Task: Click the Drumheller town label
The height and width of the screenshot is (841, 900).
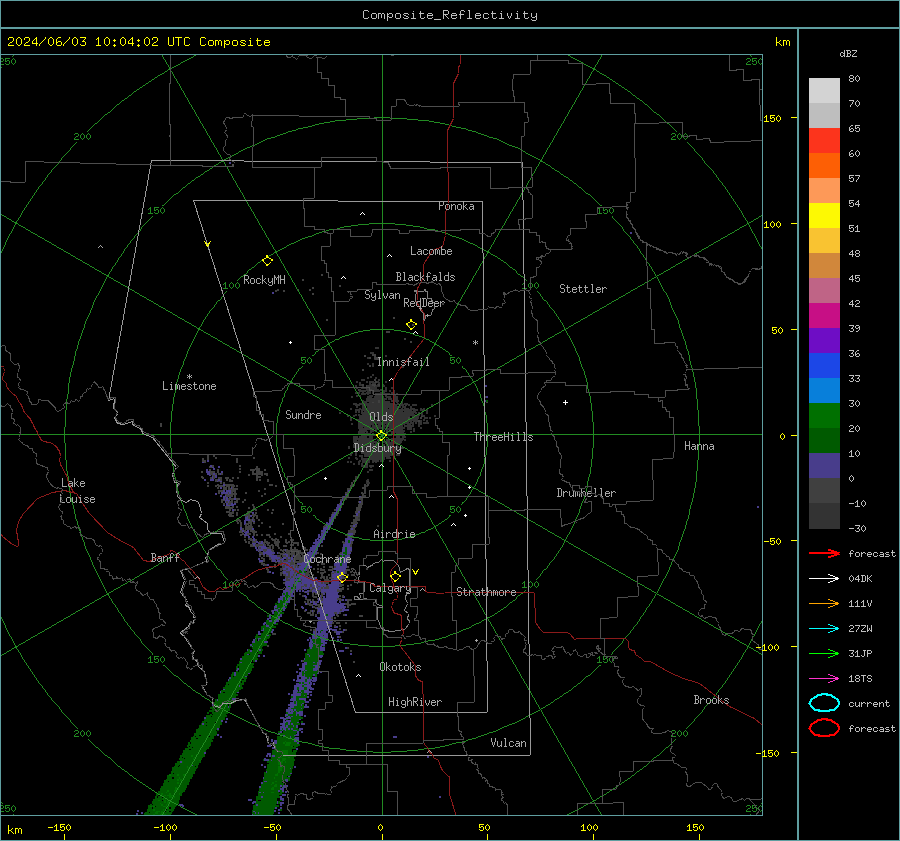Action: [x=586, y=493]
